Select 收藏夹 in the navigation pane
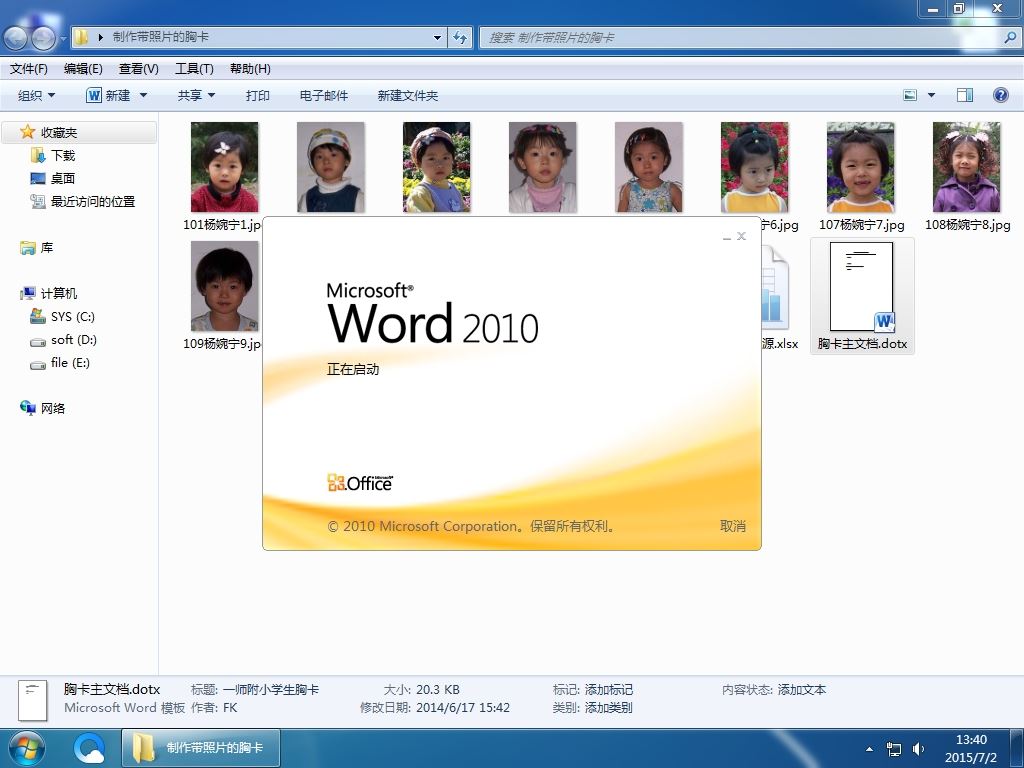The height and width of the screenshot is (768, 1024). tap(80, 133)
